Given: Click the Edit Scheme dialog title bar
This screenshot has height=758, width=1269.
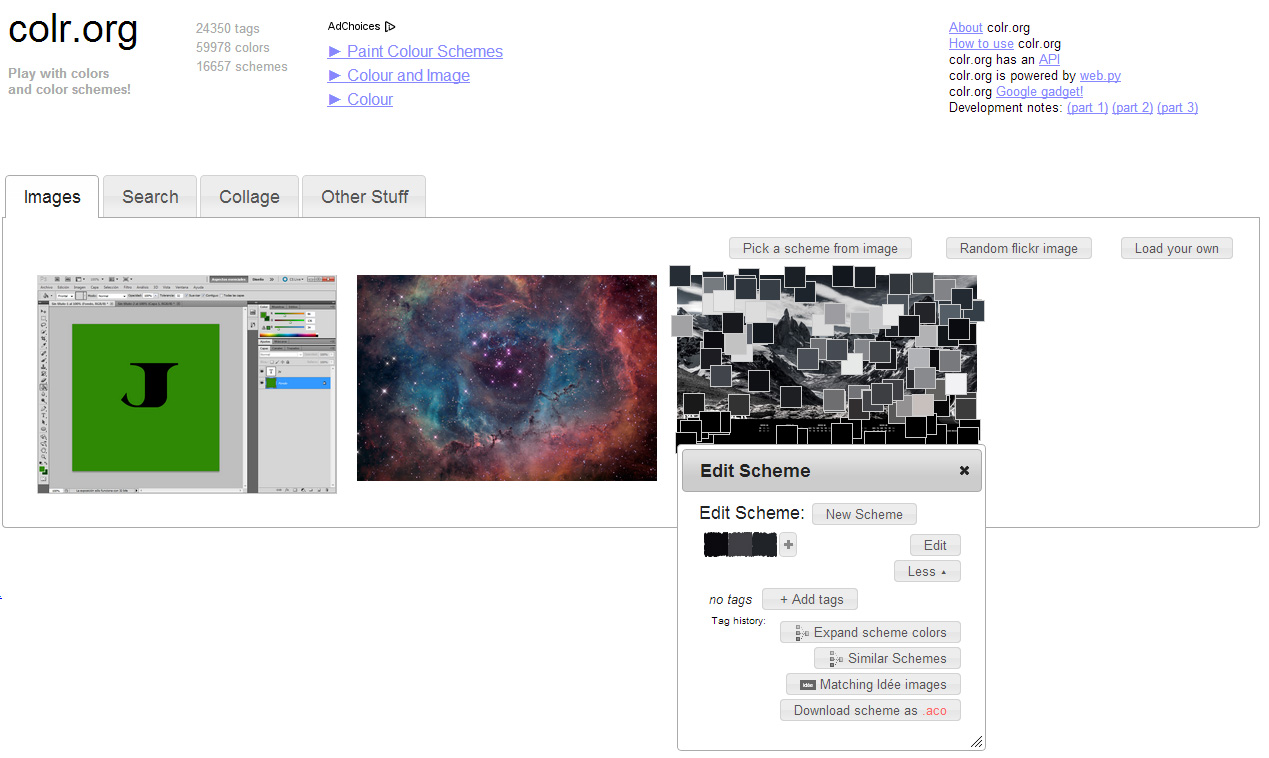Looking at the screenshot, I should [x=831, y=470].
